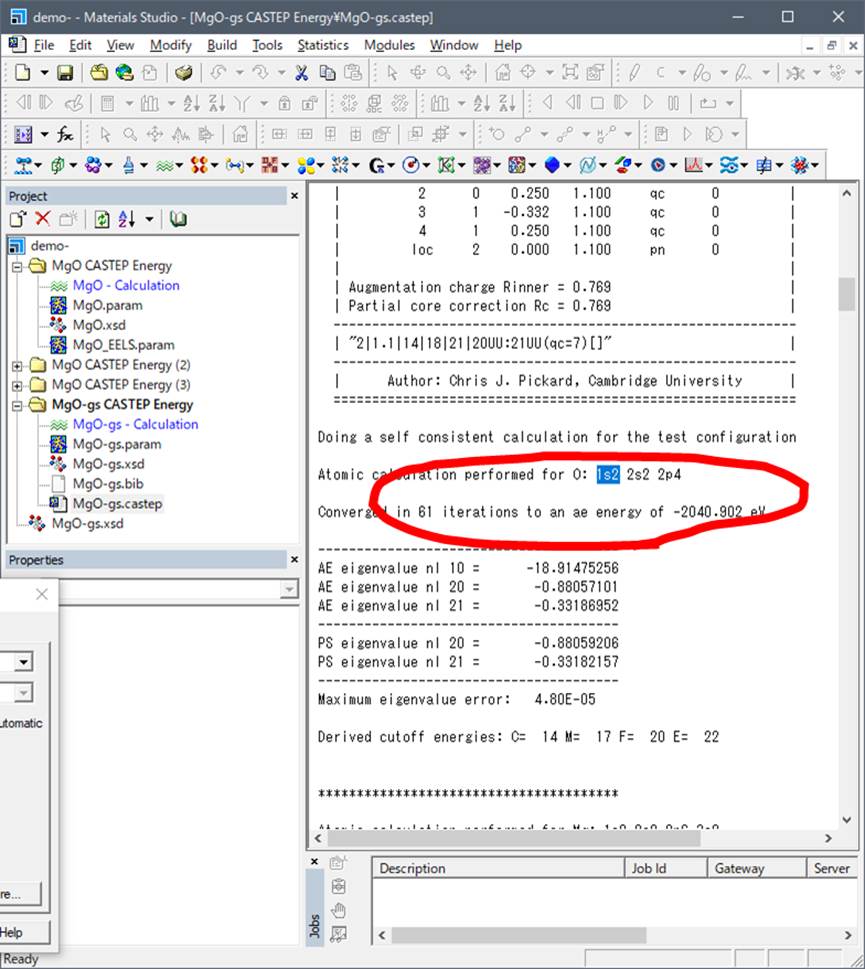Open the dropdown arrow beside Project sort icon

150,219
